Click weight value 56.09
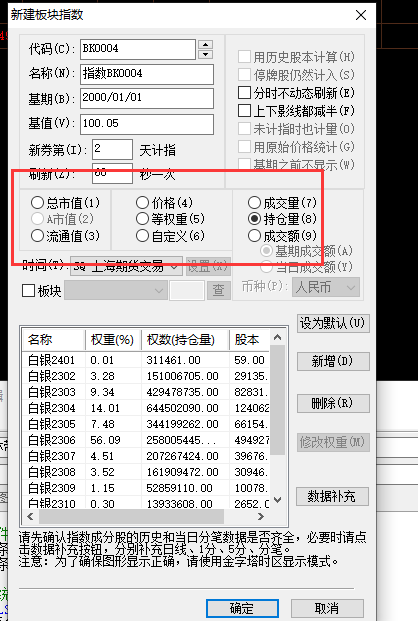The height and width of the screenshot is (621, 418). [105, 440]
